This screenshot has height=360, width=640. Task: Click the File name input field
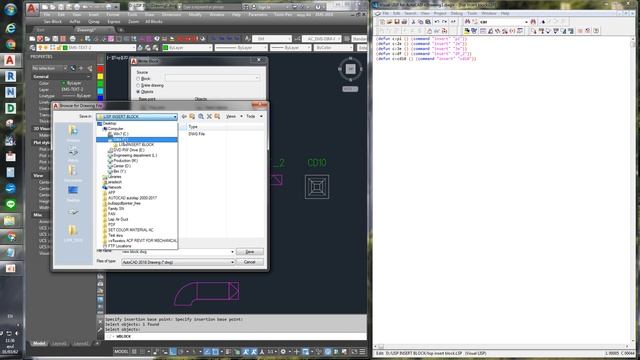pyautogui.click(x=178, y=252)
